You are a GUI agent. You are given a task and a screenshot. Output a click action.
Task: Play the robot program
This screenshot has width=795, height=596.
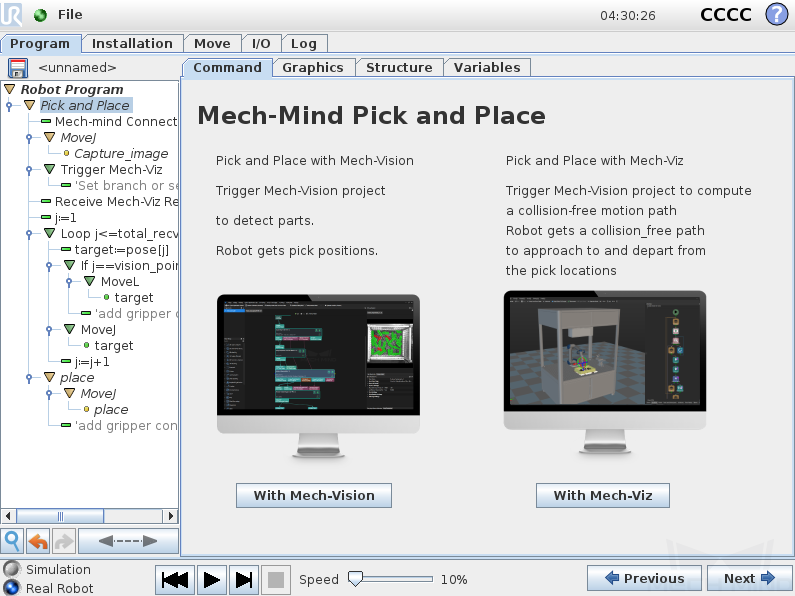(211, 579)
